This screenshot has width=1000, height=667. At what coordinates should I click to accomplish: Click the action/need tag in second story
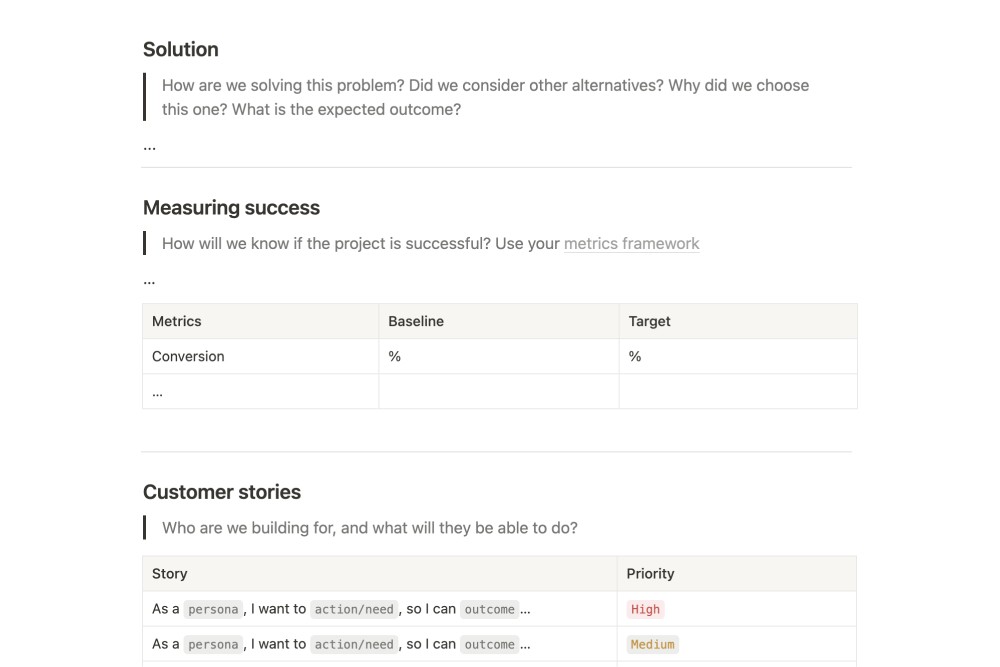[x=354, y=644]
